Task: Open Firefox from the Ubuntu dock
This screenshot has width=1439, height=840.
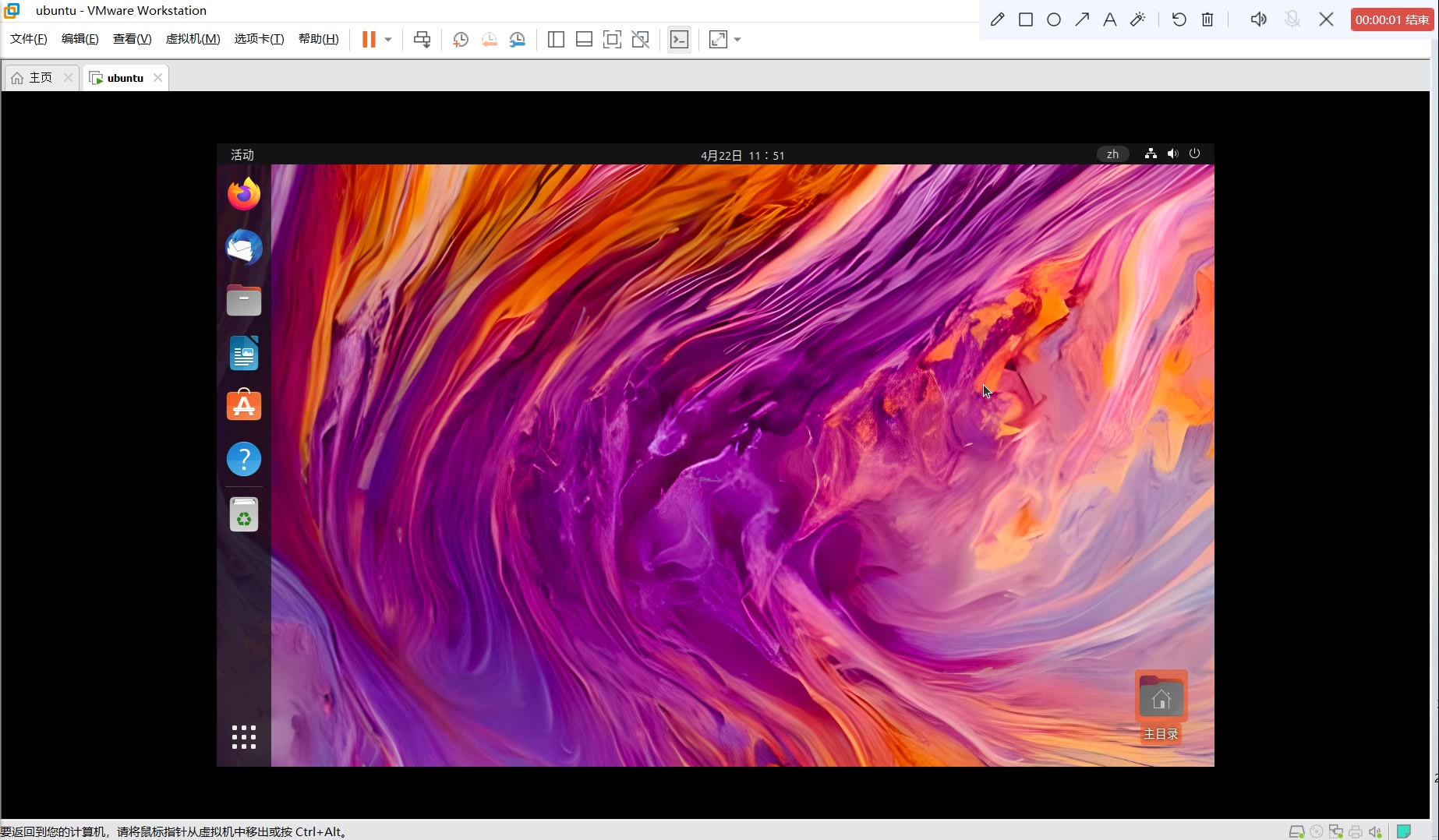Action: (244, 194)
